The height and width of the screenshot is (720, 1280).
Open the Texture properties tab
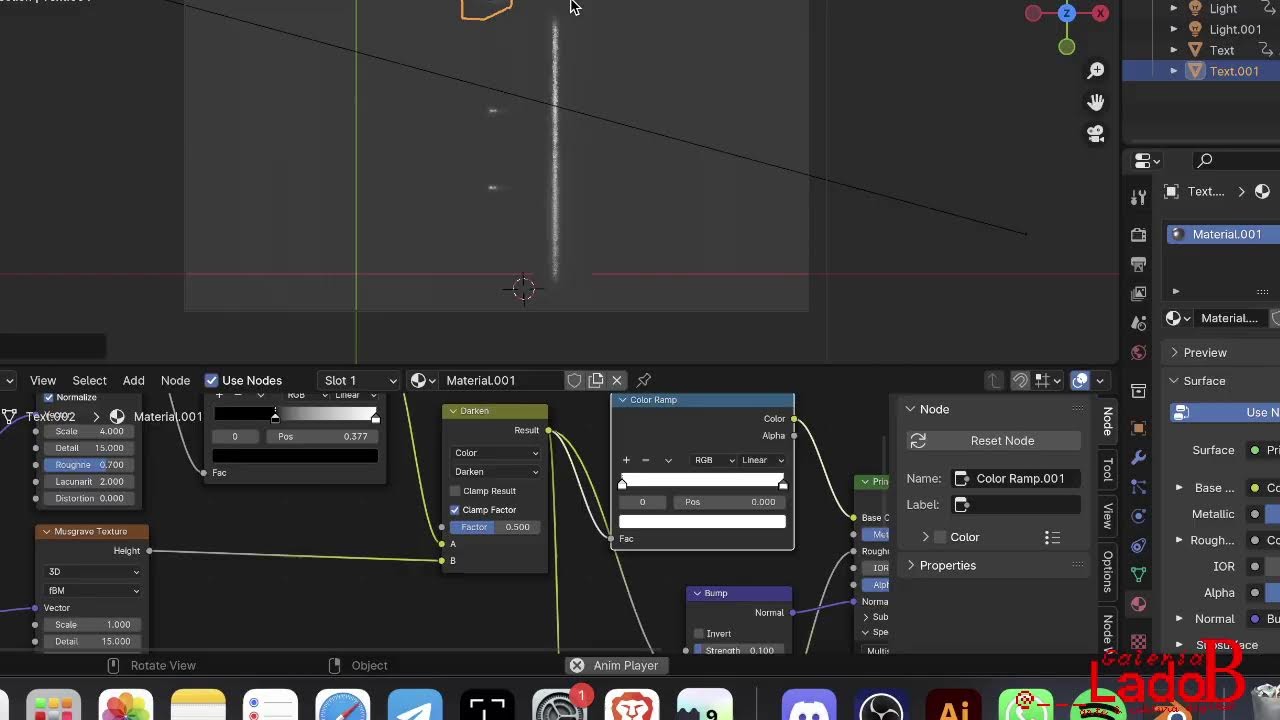[x=1139, y=640]
